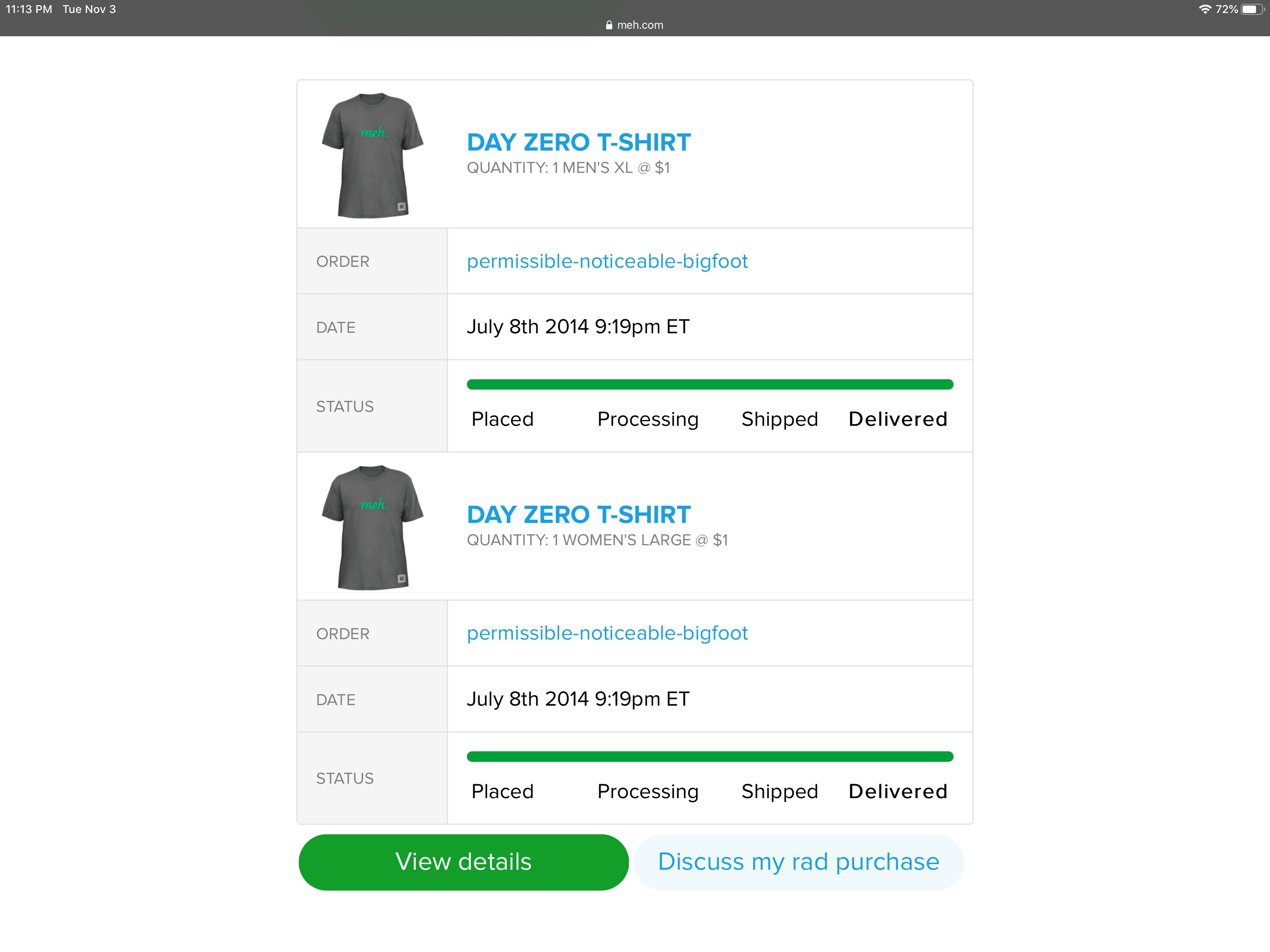Tap the 11:13 PM clock in status bar

click(29, 9)
